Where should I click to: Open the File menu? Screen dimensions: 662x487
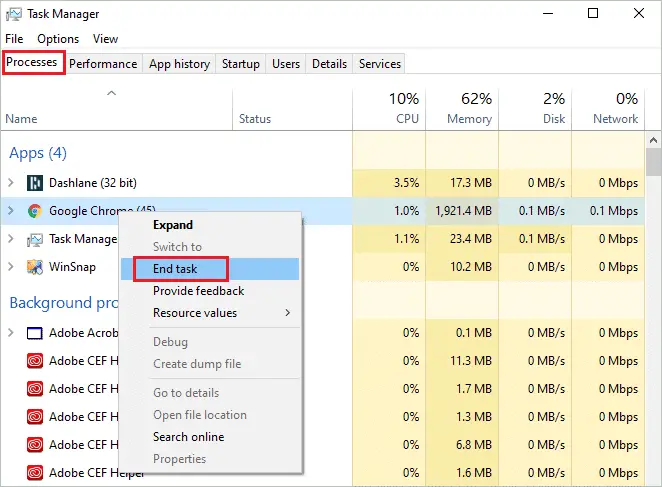click(x=14, y=39)
